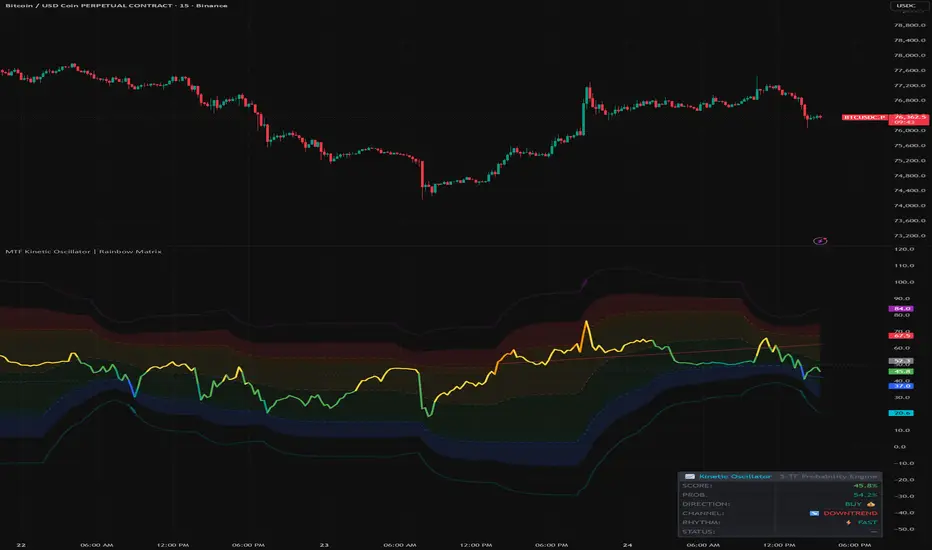The image size is (932, 550).
Task: Click the cyan 20.6 oscillator value label
Action: point(901,413)
